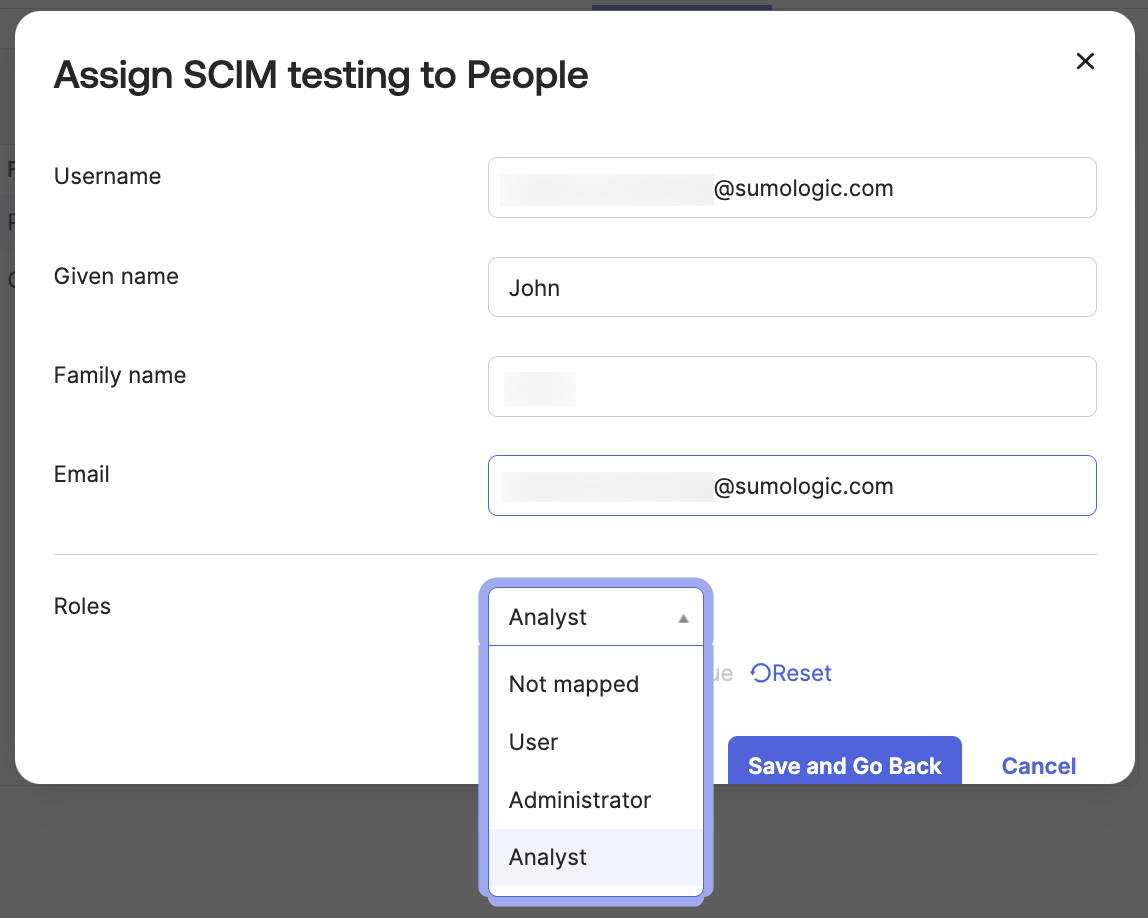This screenshot has width=1148, height=918.
Task: Close the Assign SCIM testing dialog
Action: click(1085, 61)
